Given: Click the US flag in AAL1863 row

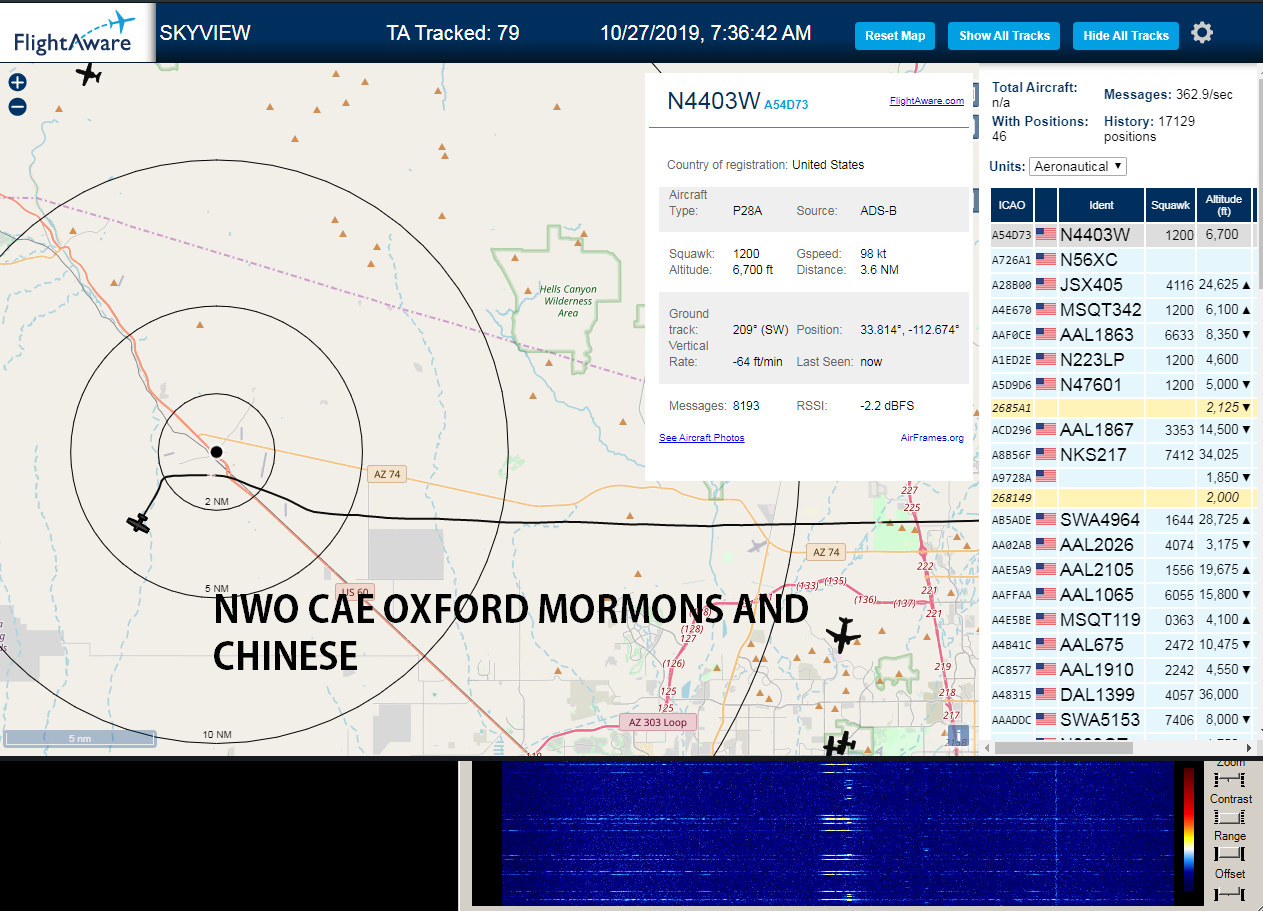Looking at the screenshot, I should pos(1046,335).
